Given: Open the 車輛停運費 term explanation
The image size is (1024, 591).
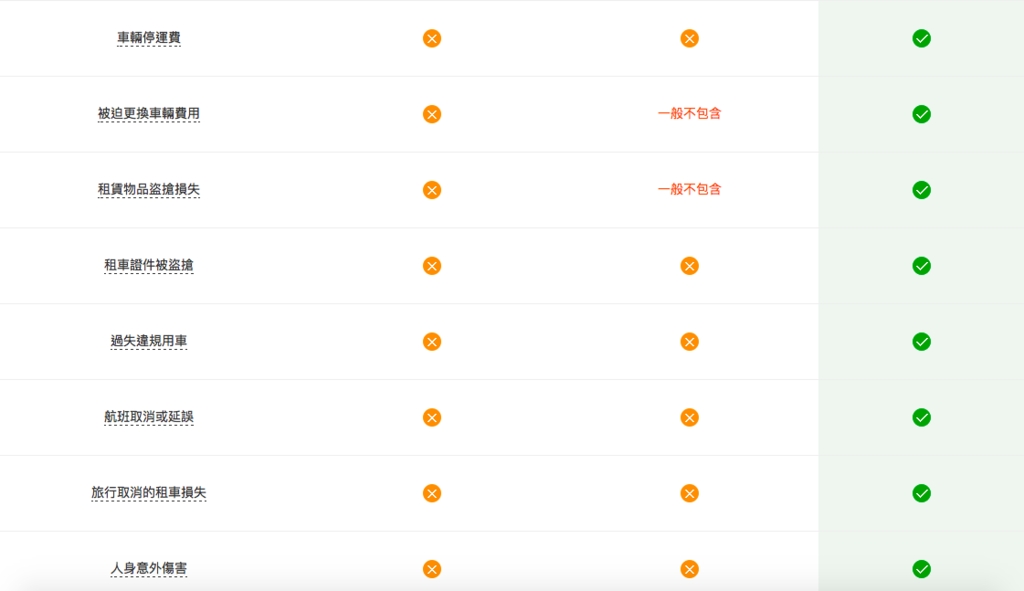Looking at the screenshot, I should pos(149,38).
